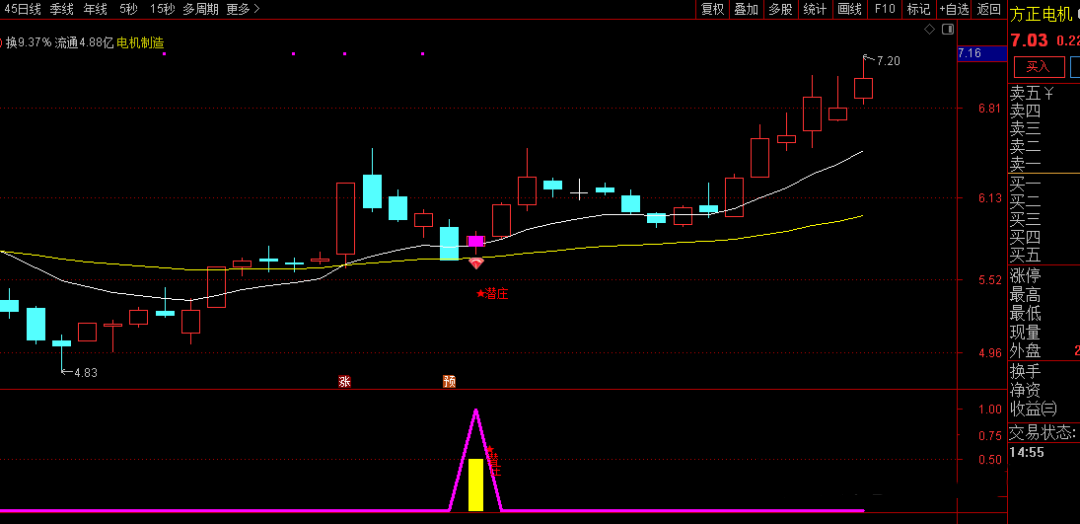
Task: Switch to the 45日线 period tab
Action: 22,9
